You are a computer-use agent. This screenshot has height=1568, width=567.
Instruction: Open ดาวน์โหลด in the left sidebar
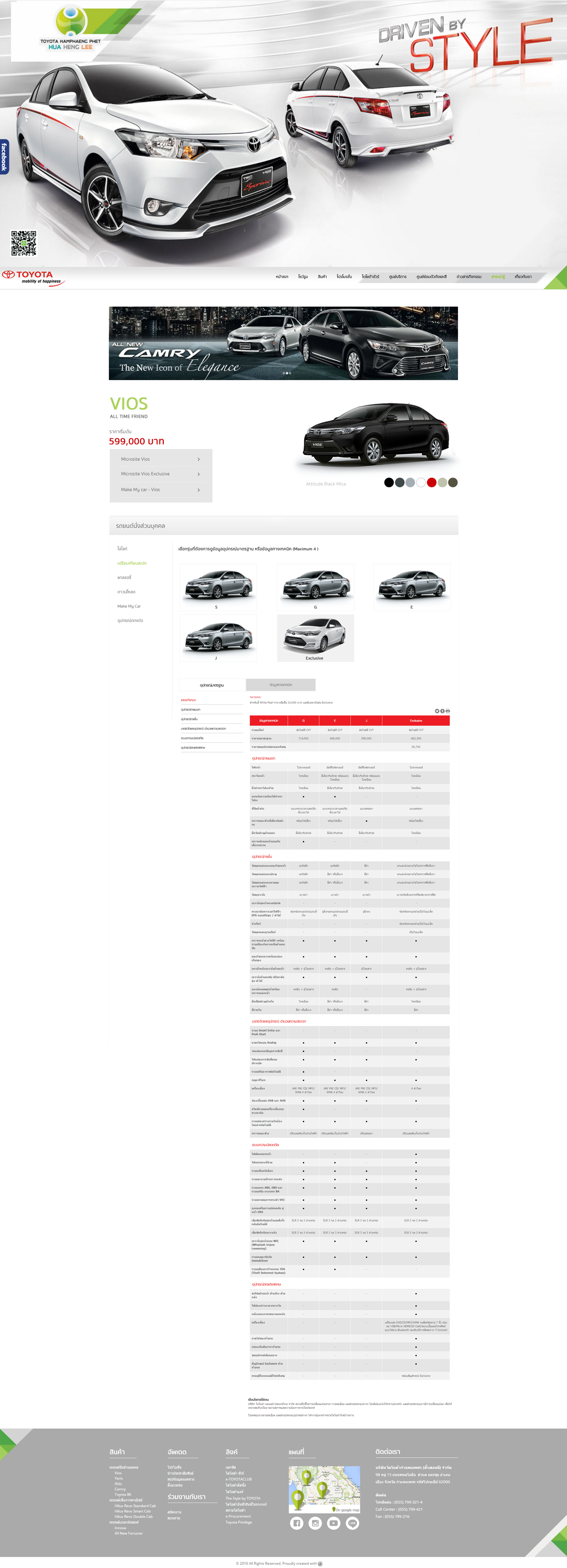[x=127, y=592]
